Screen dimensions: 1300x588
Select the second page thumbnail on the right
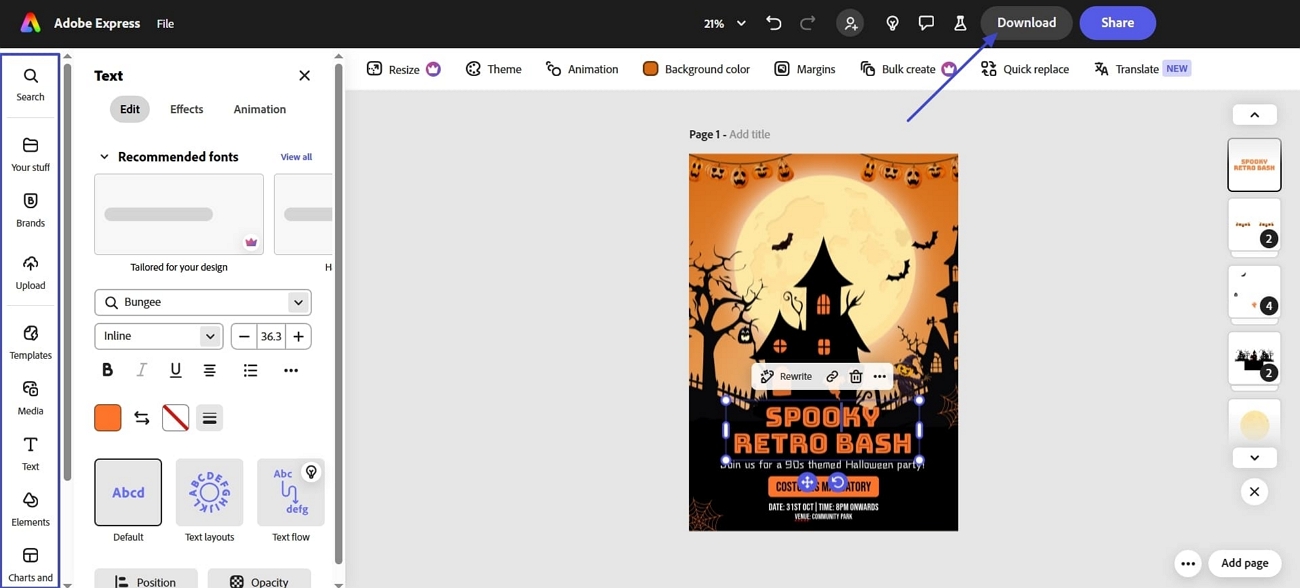pos(1254,225)
